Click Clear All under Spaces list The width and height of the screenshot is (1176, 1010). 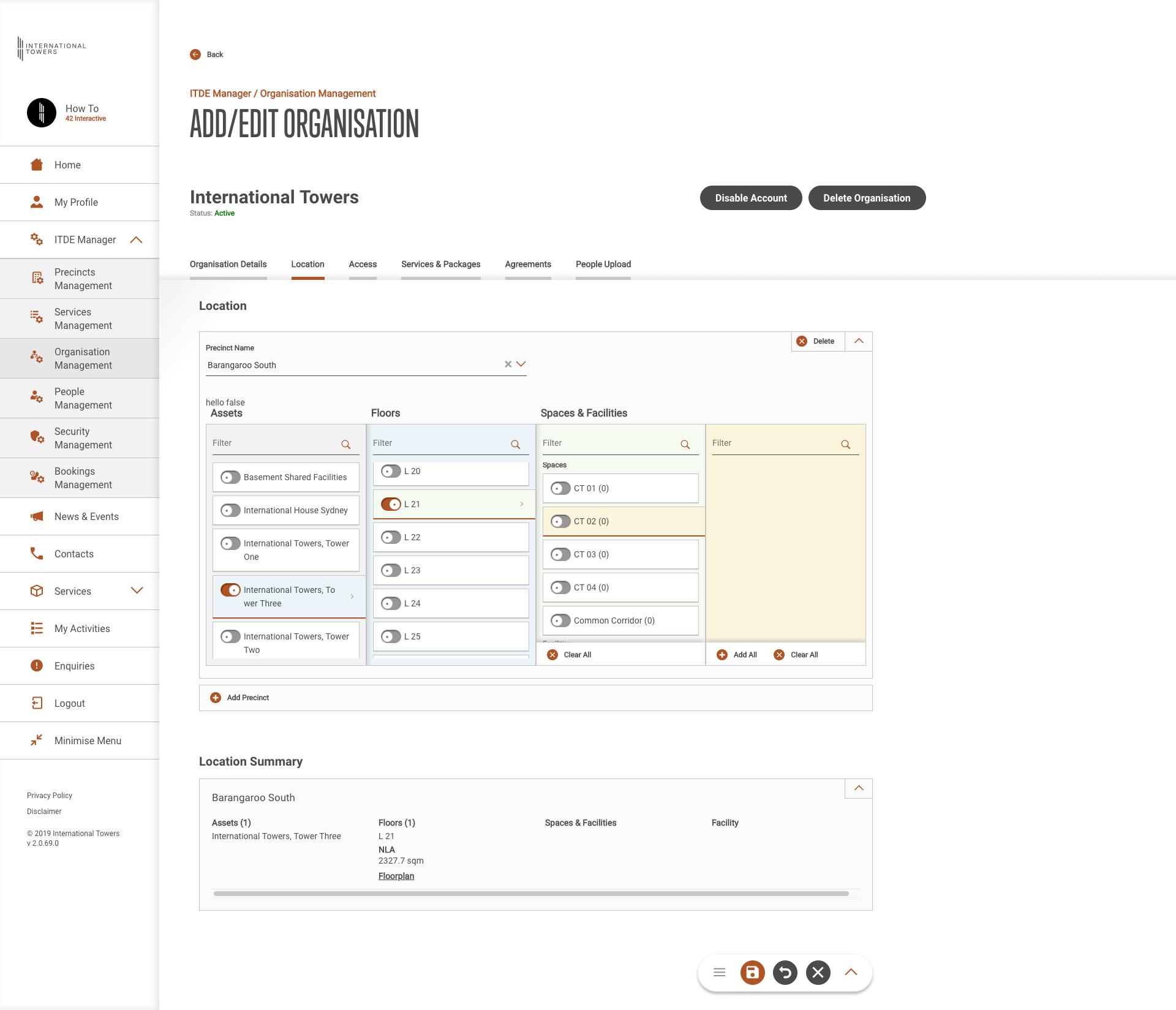click(x=569, y=655)
